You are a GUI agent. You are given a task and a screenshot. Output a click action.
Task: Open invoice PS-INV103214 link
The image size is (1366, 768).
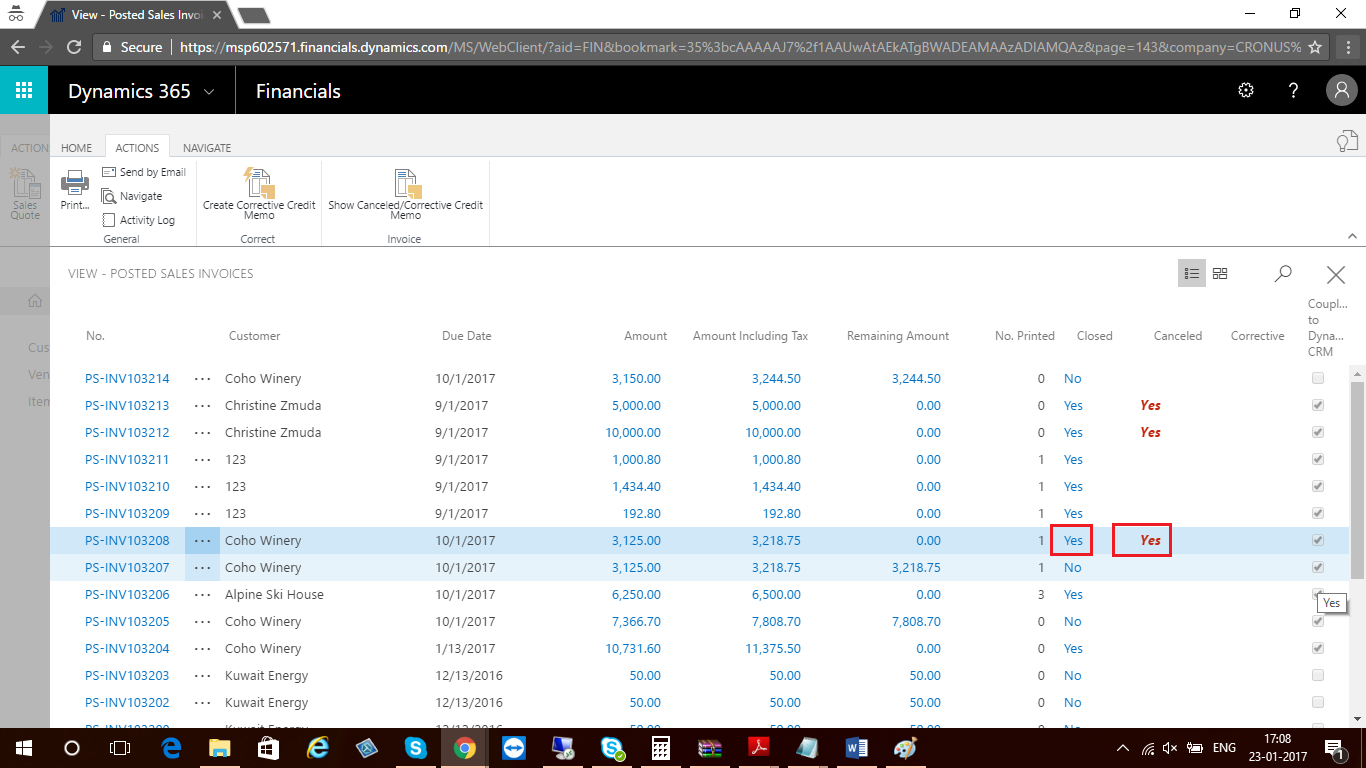(127, 379)
